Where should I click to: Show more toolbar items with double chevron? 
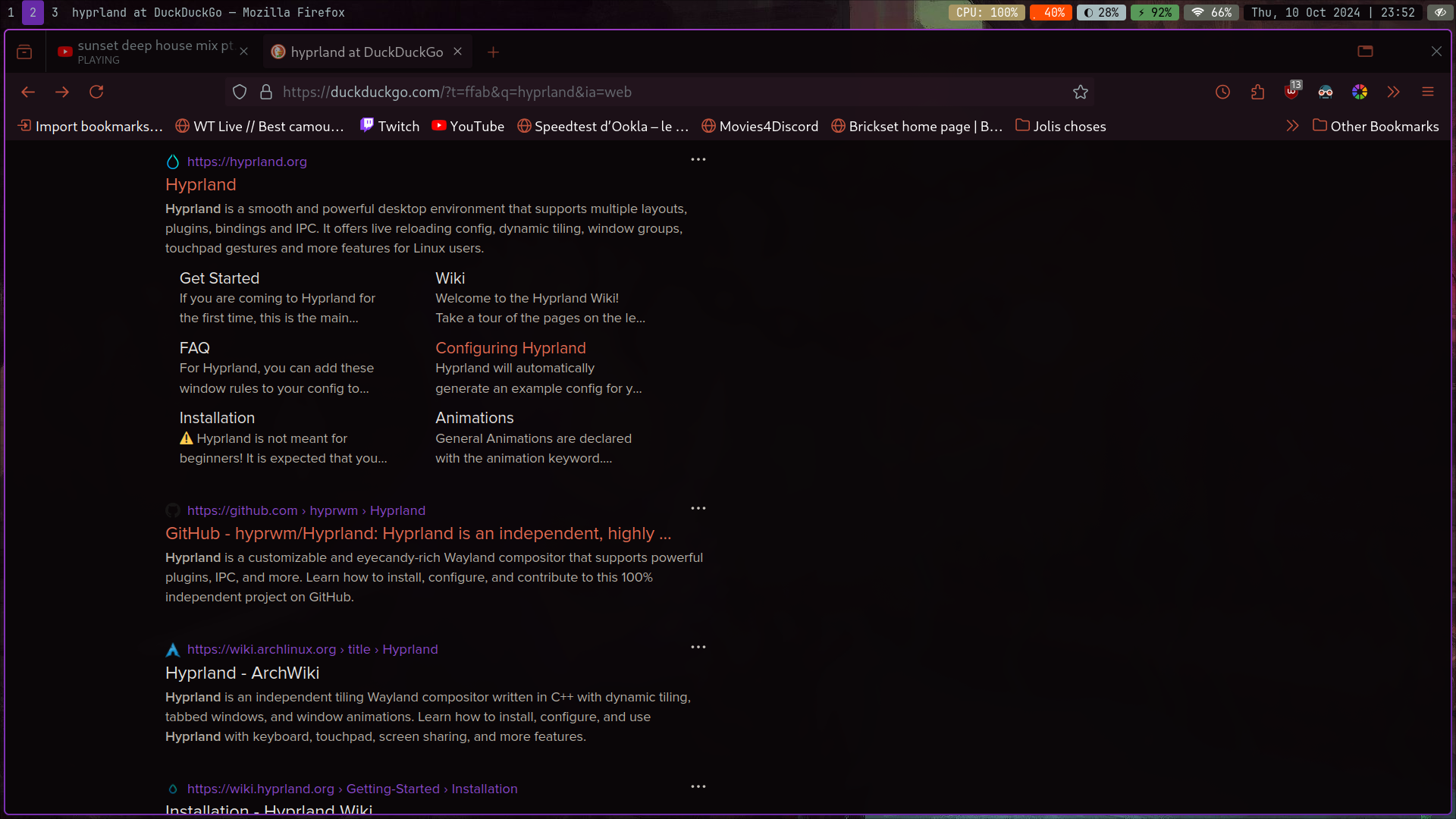[1394, 92]
